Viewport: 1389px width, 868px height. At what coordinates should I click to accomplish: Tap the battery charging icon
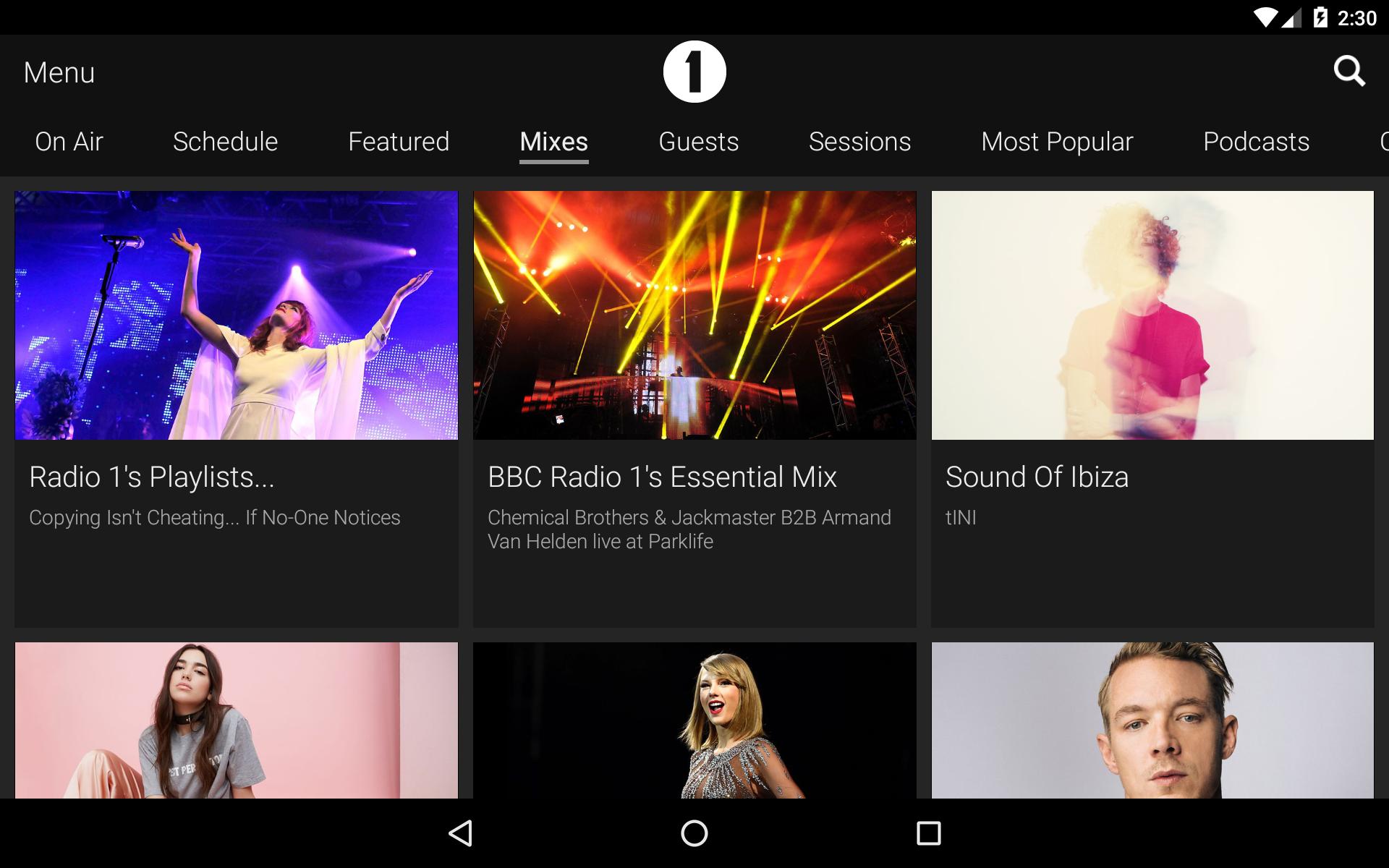(x=1320, y=17)
